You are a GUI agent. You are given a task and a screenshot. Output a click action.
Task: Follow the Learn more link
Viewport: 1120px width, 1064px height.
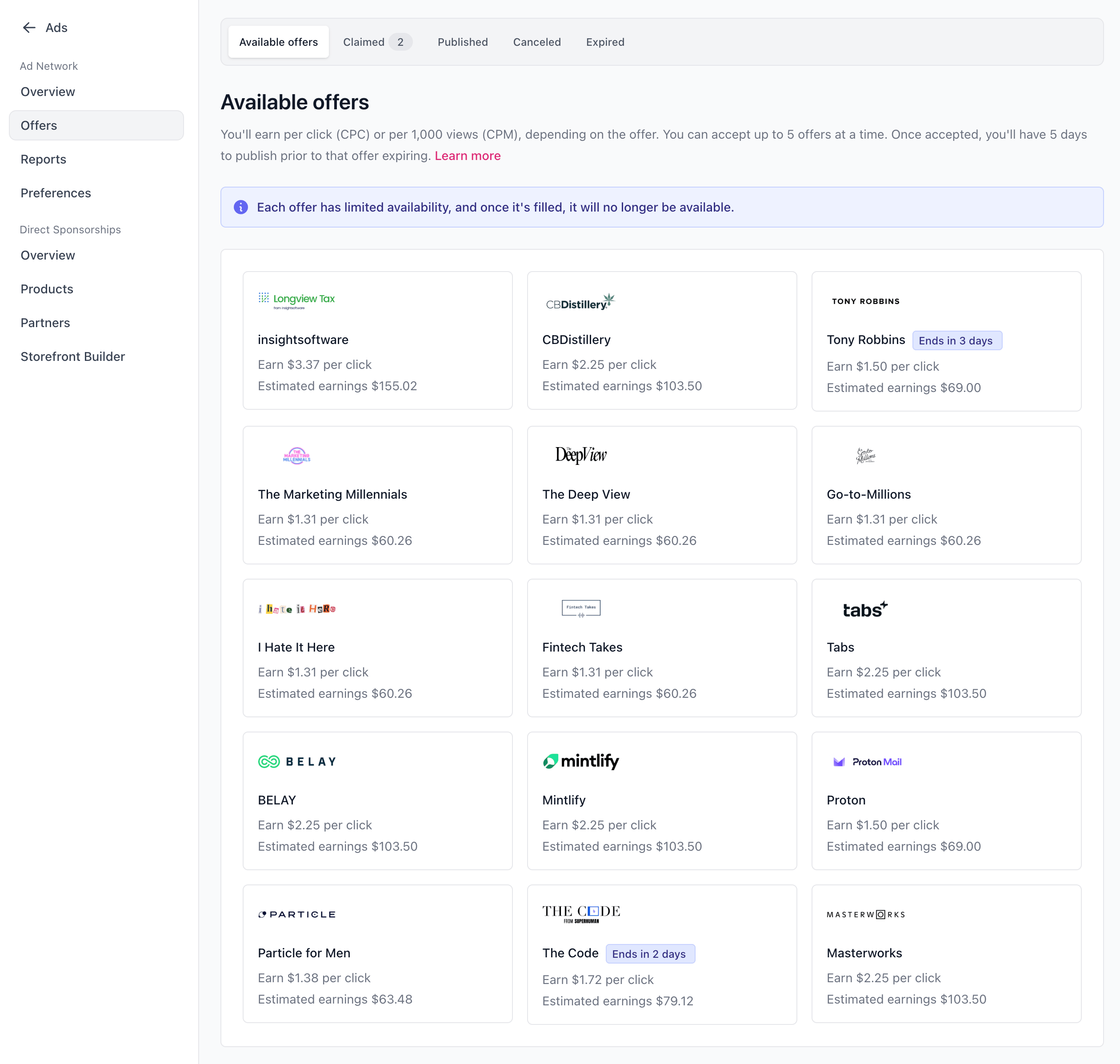(467, 156)
